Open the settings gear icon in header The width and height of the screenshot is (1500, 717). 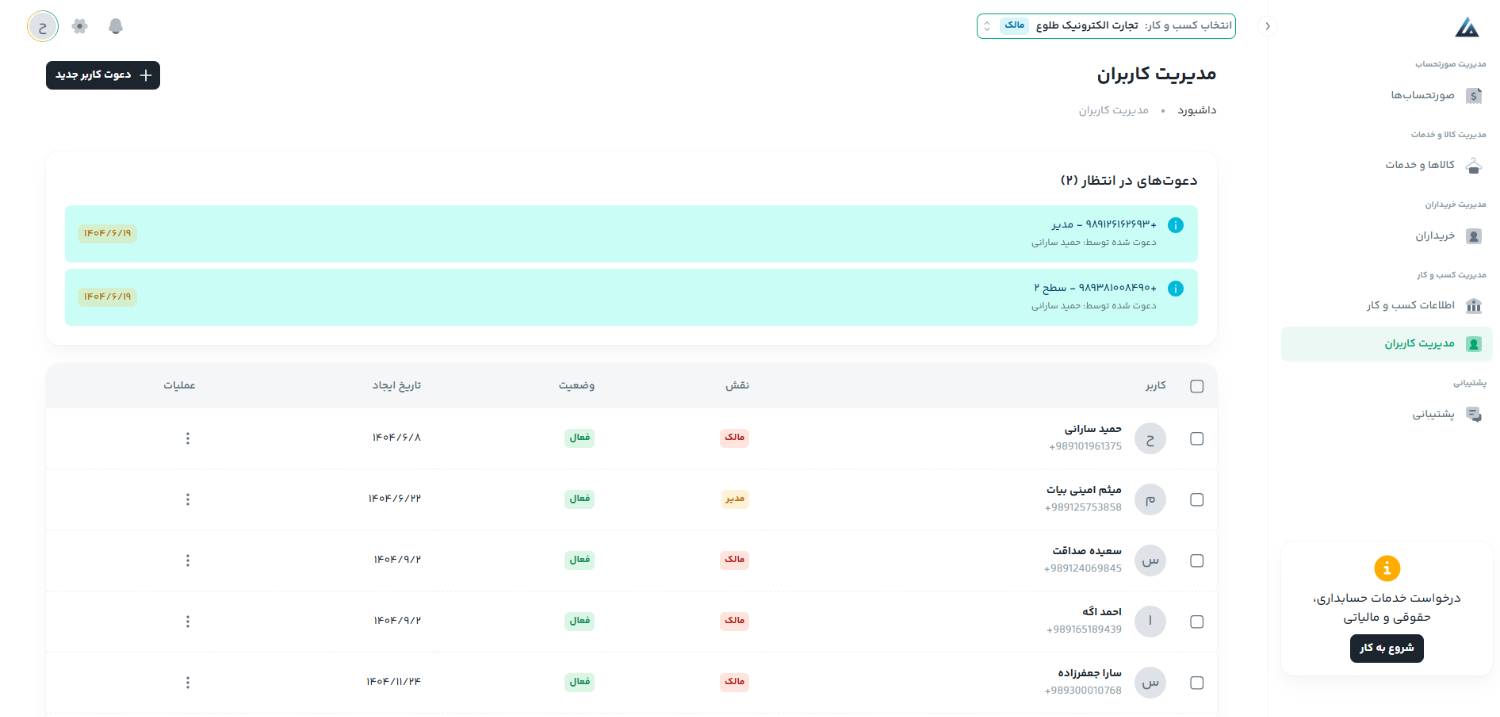[80, 26]
